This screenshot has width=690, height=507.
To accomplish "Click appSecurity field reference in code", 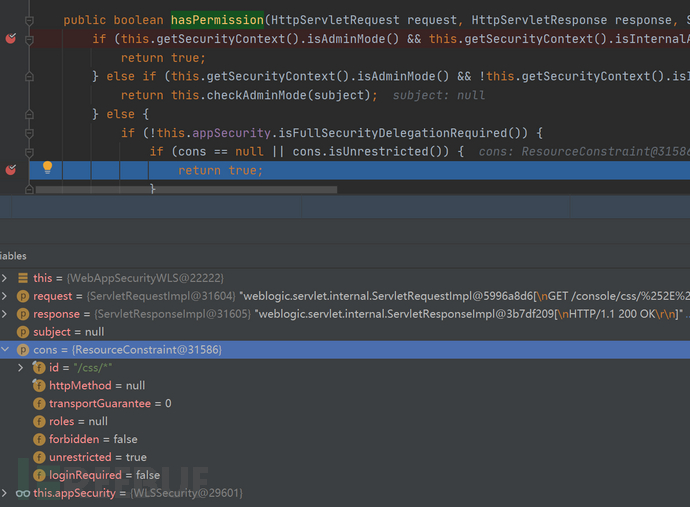I will (x=231, y=133).
